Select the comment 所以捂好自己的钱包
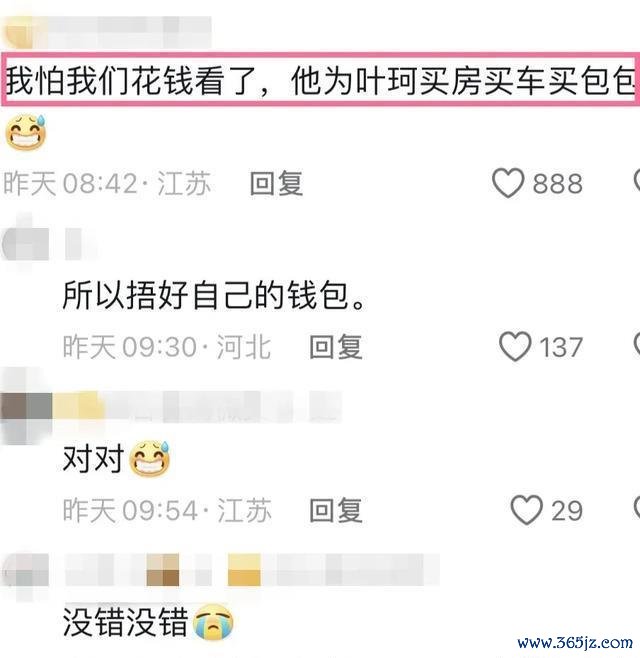Image resolution: width=640 pixels, height=658 pixels. 214,295
